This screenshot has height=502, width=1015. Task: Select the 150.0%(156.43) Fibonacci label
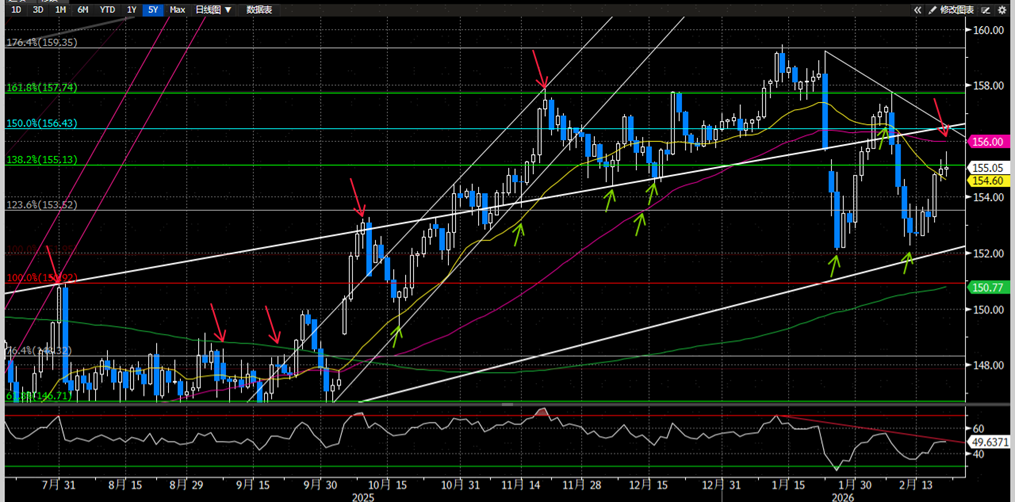click(41, 123)
